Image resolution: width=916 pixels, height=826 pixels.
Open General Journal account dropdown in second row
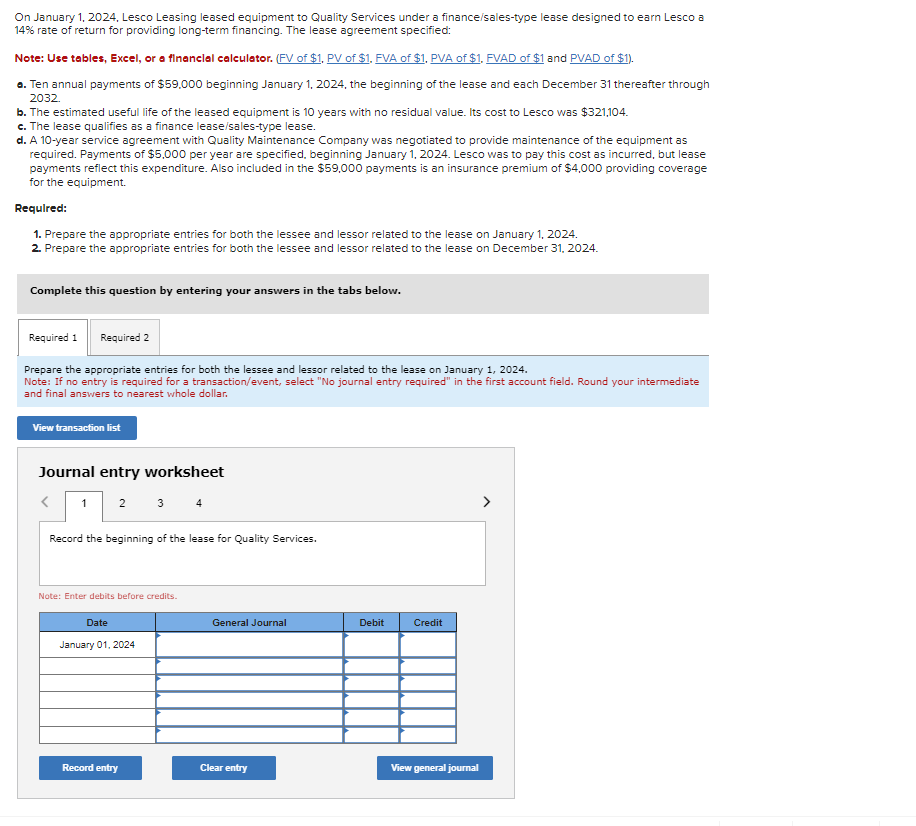click(249, 666)
